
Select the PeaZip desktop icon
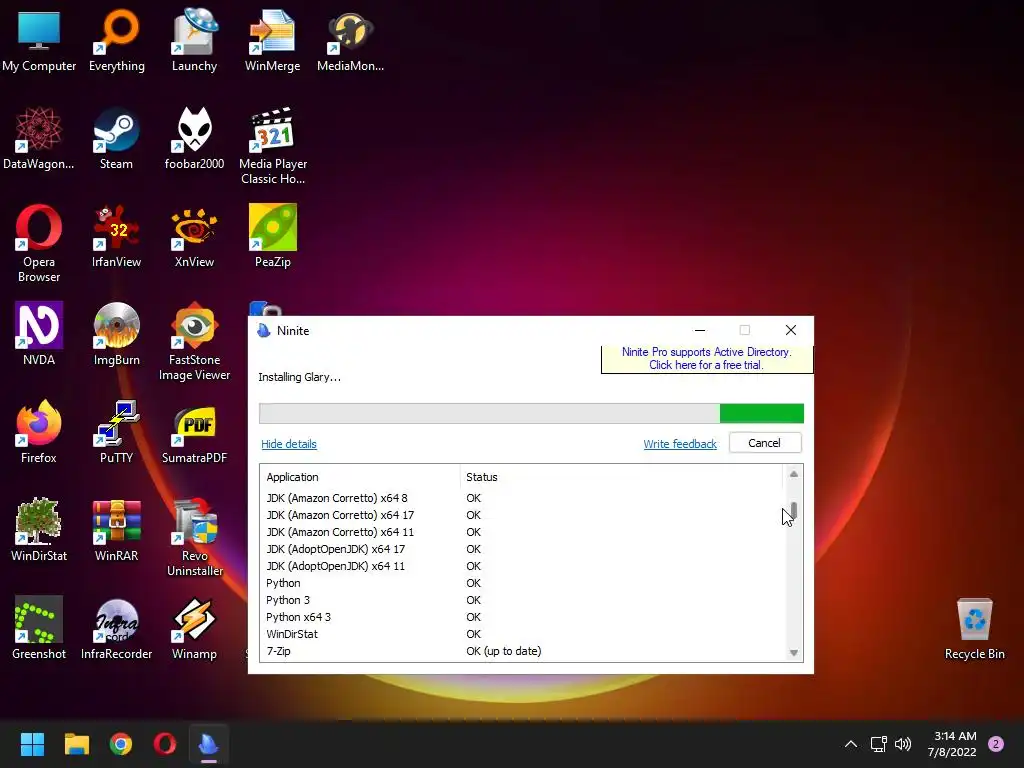pyautogui.click(x=272, y=236)
